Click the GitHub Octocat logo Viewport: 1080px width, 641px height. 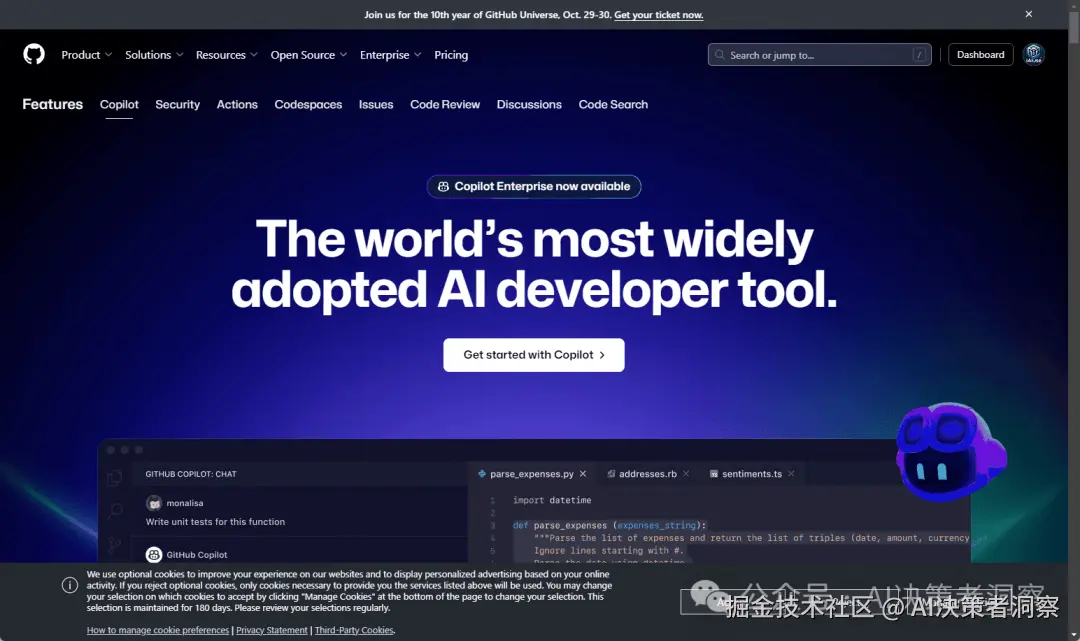[34, 54]
